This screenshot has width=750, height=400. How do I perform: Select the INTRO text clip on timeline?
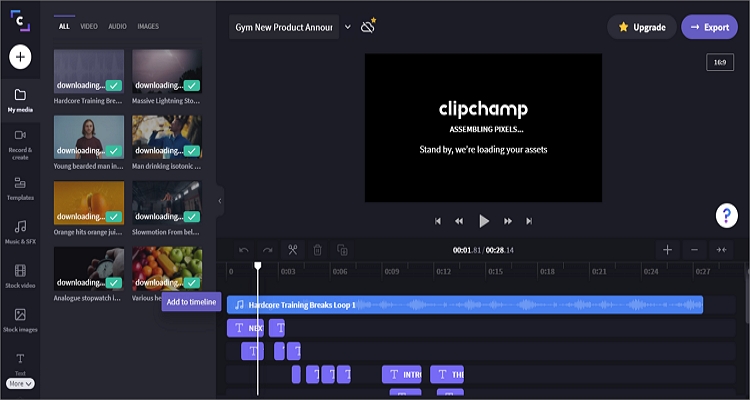point(402,374)
